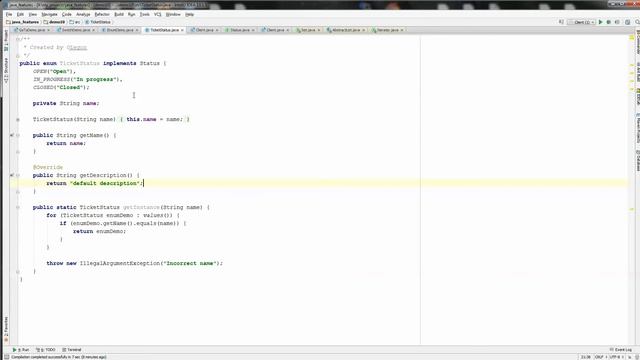Click the implements gutter icon beside getName()
The height and width of the screenshot is (360, 640).
point(12,135)
